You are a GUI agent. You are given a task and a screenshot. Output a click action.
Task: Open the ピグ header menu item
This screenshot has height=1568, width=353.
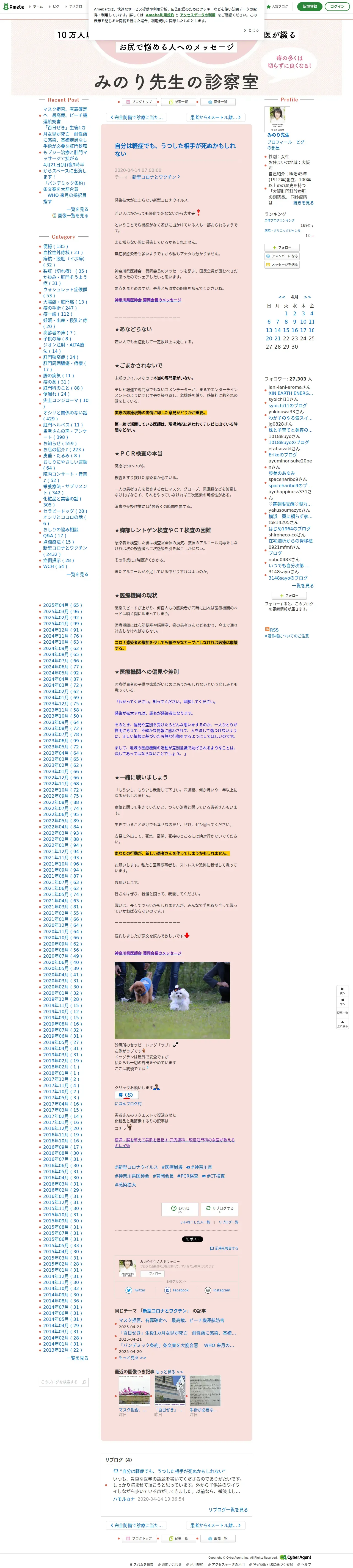[54, 6]
